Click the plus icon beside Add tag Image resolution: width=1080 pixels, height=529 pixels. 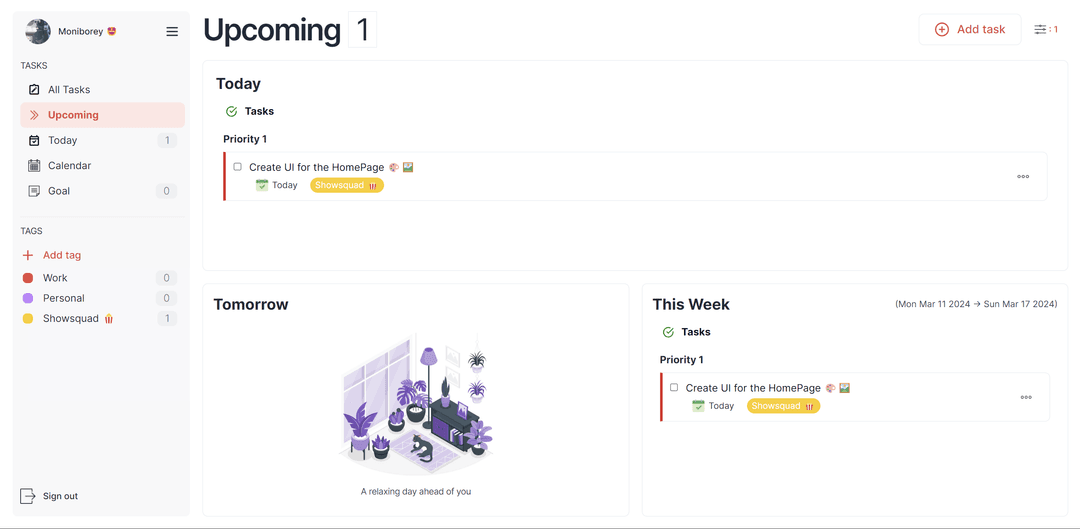[x=28, y=255]
